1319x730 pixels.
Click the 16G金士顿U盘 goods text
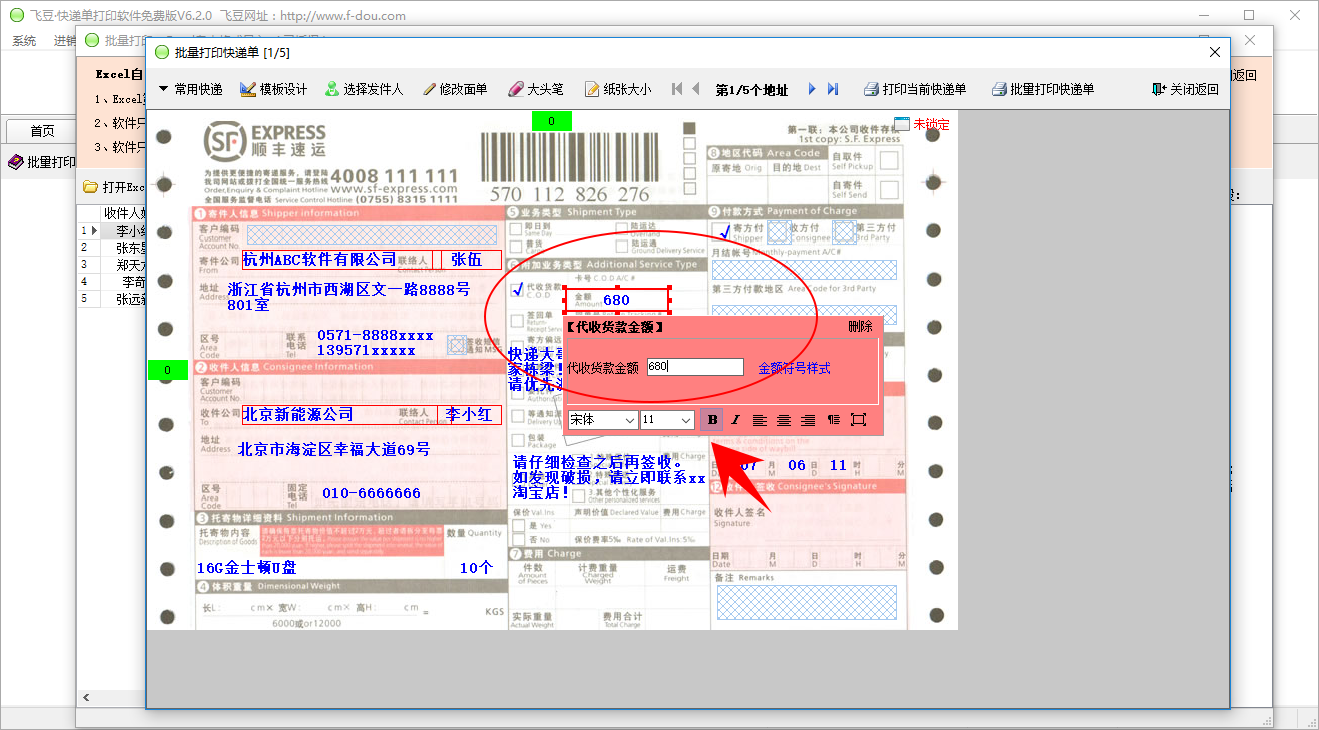(246, 568)
